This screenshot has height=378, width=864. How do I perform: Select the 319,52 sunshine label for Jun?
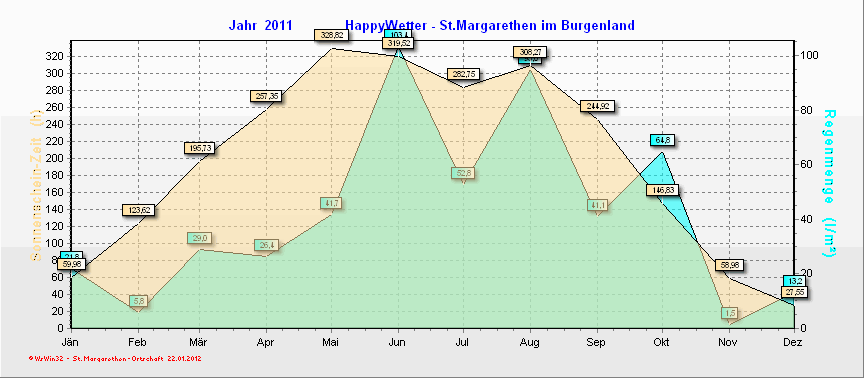pyautogui.click(x=398, y=44)
